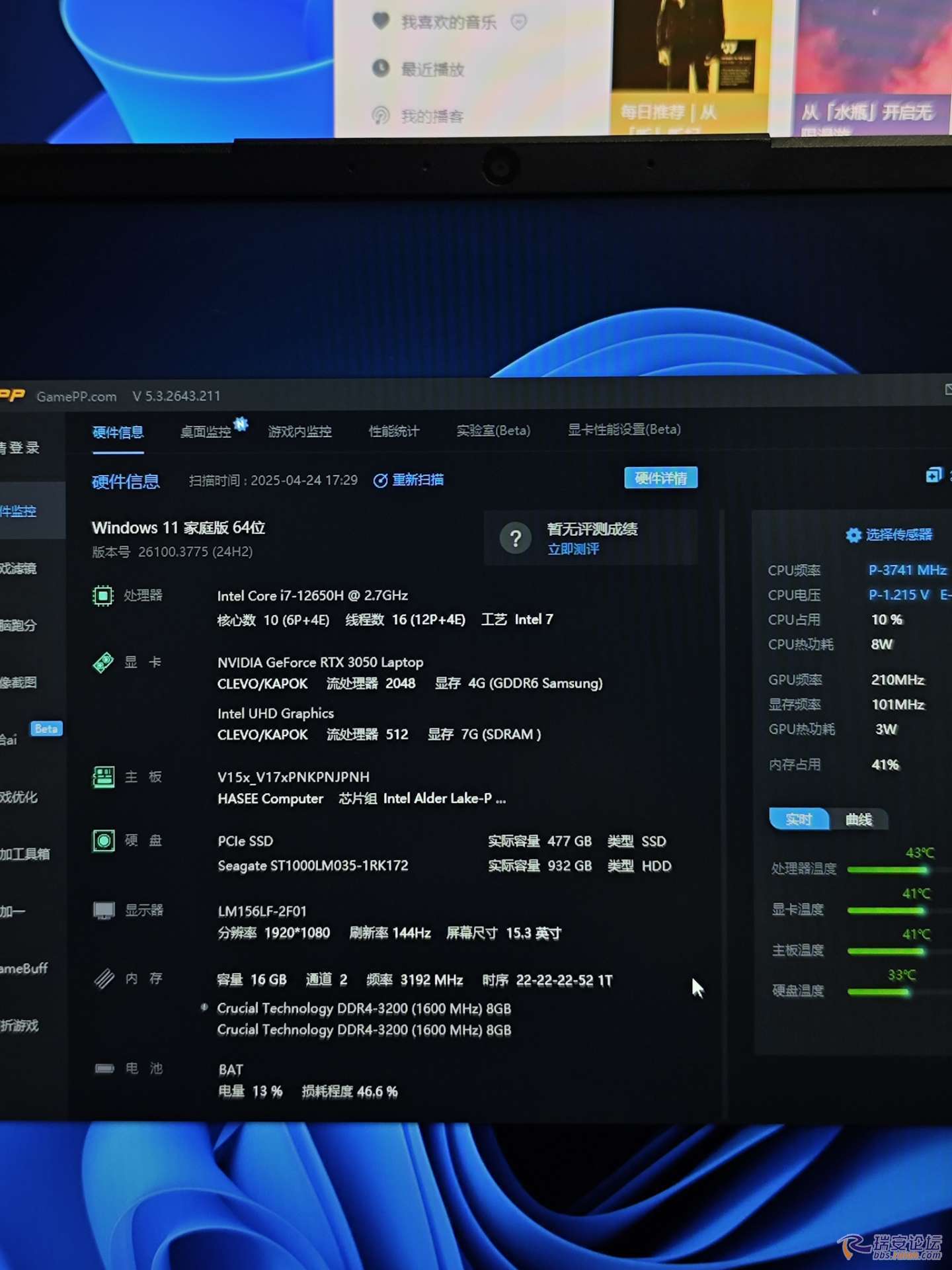Open the 从「水瓶」开启无 playlist thumbnail

coord(873,67)
